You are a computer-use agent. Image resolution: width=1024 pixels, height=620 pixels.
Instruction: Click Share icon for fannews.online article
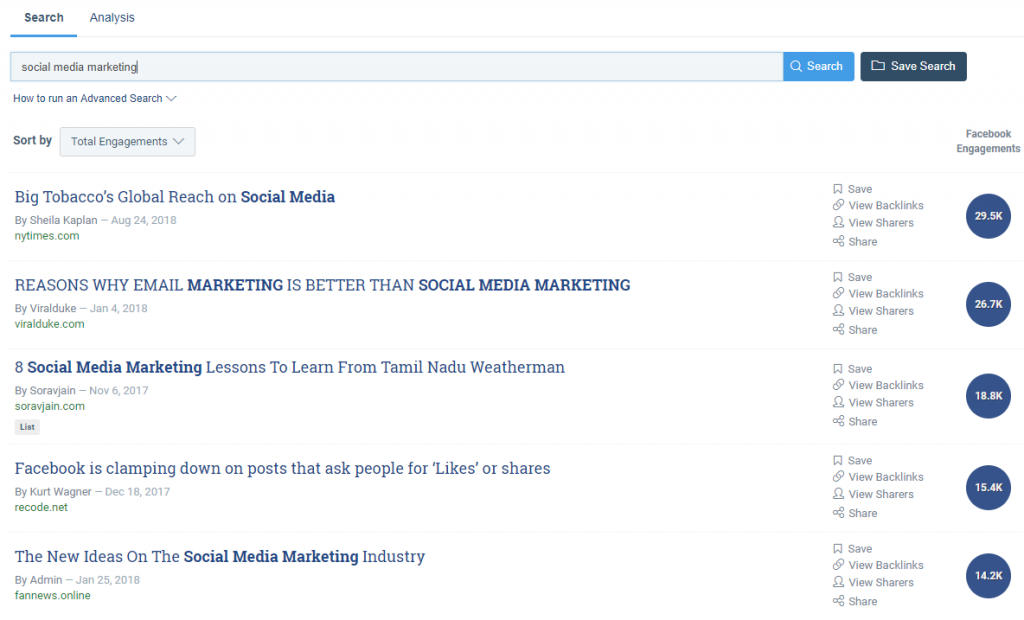[839, 602]
